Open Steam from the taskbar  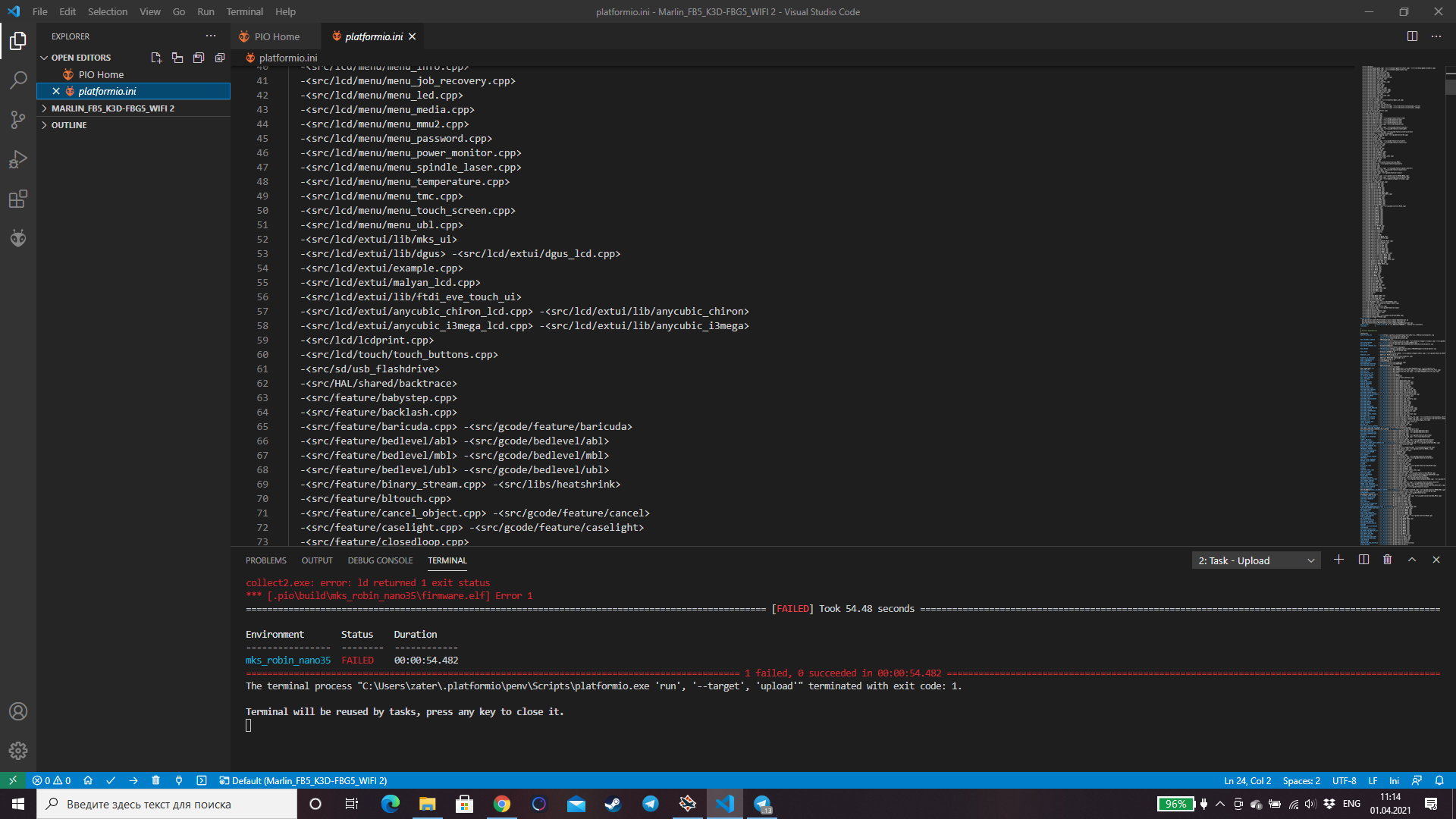tap(613, 804)
